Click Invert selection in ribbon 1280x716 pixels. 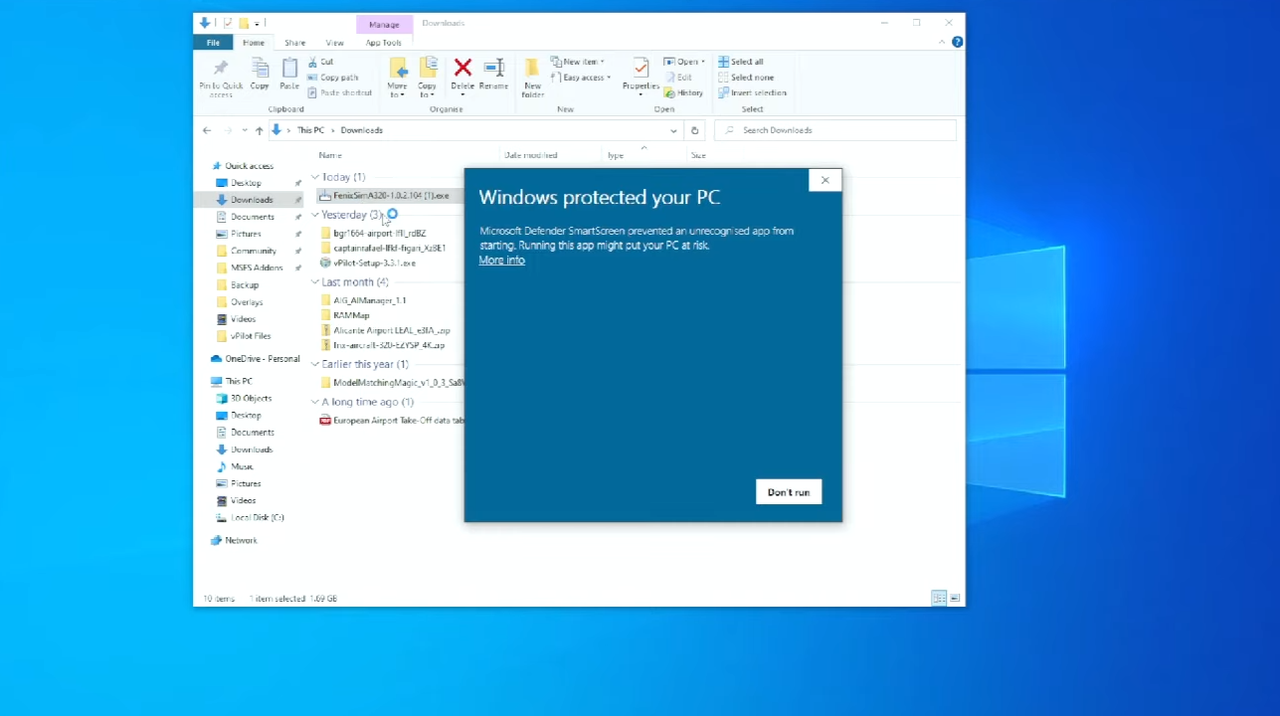click(752, 93)
